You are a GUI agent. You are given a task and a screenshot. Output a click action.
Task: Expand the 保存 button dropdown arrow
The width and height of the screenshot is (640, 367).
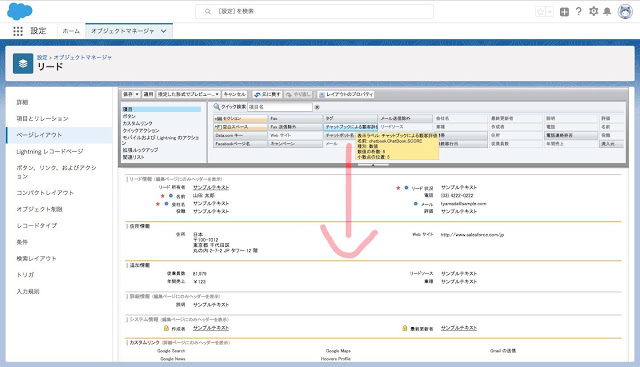click(137, 94)
